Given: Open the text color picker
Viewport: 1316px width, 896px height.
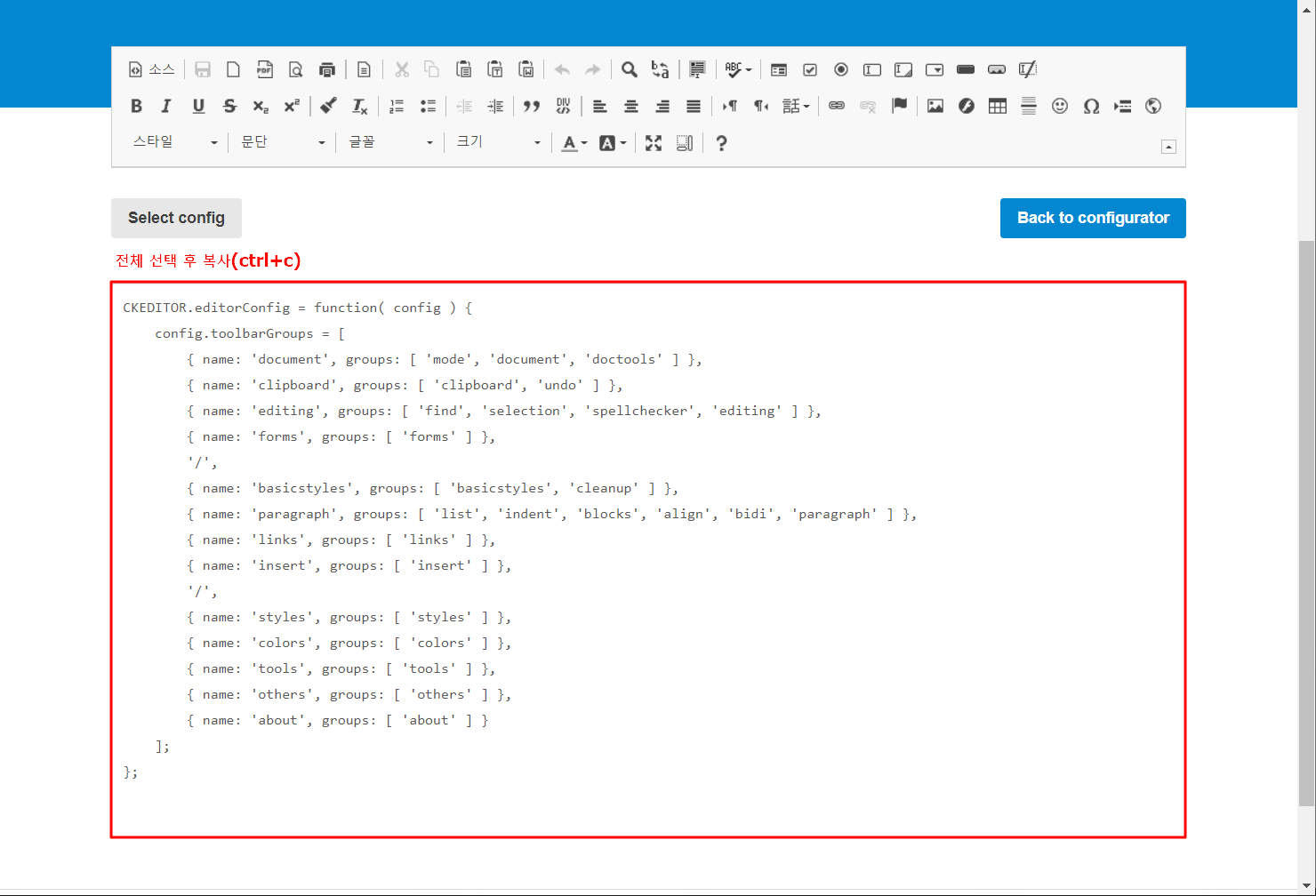Looking at the screenshot, I should [574, 143].
